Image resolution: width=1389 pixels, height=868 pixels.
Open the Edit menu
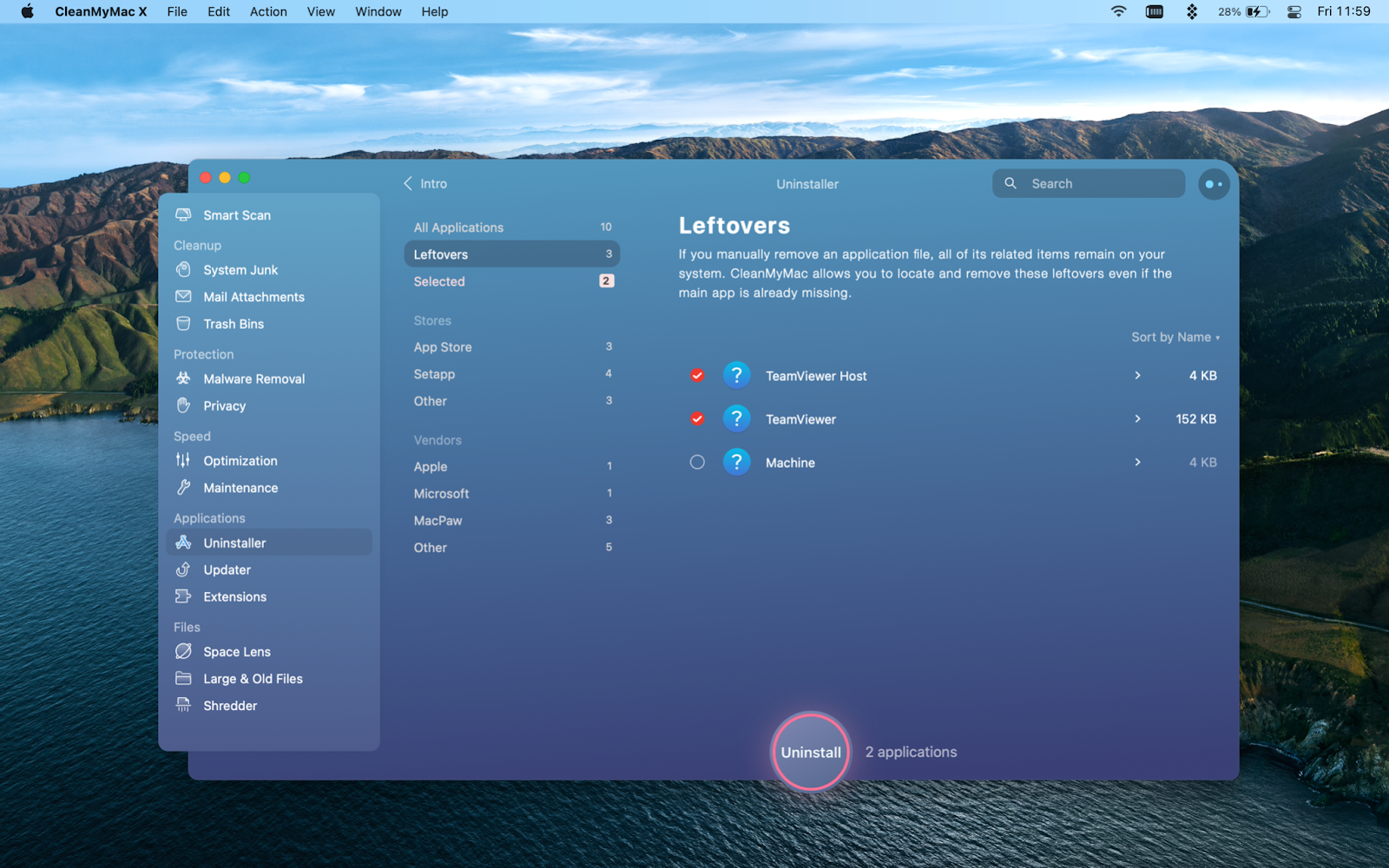[219, 11]
